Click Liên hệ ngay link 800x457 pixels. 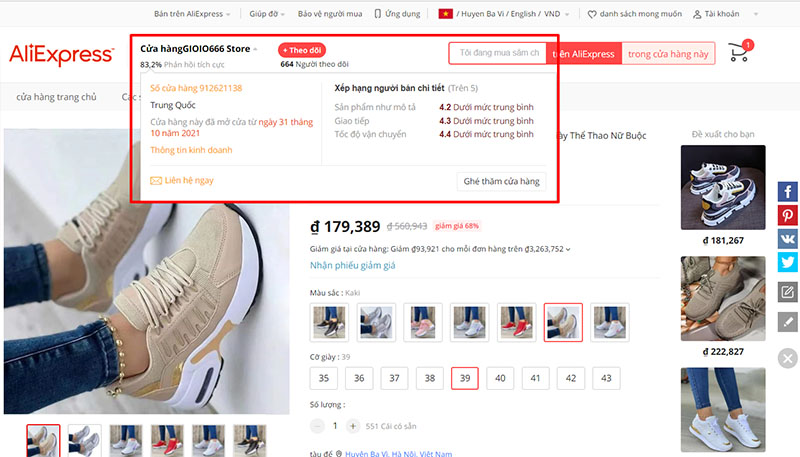189,181
